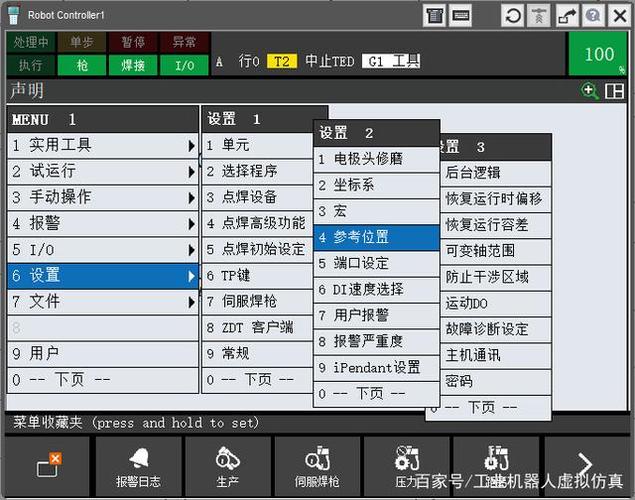635x500 pixels.
Task: Click the zoom magnifier icon with plus sign
Action: [589, 91]
